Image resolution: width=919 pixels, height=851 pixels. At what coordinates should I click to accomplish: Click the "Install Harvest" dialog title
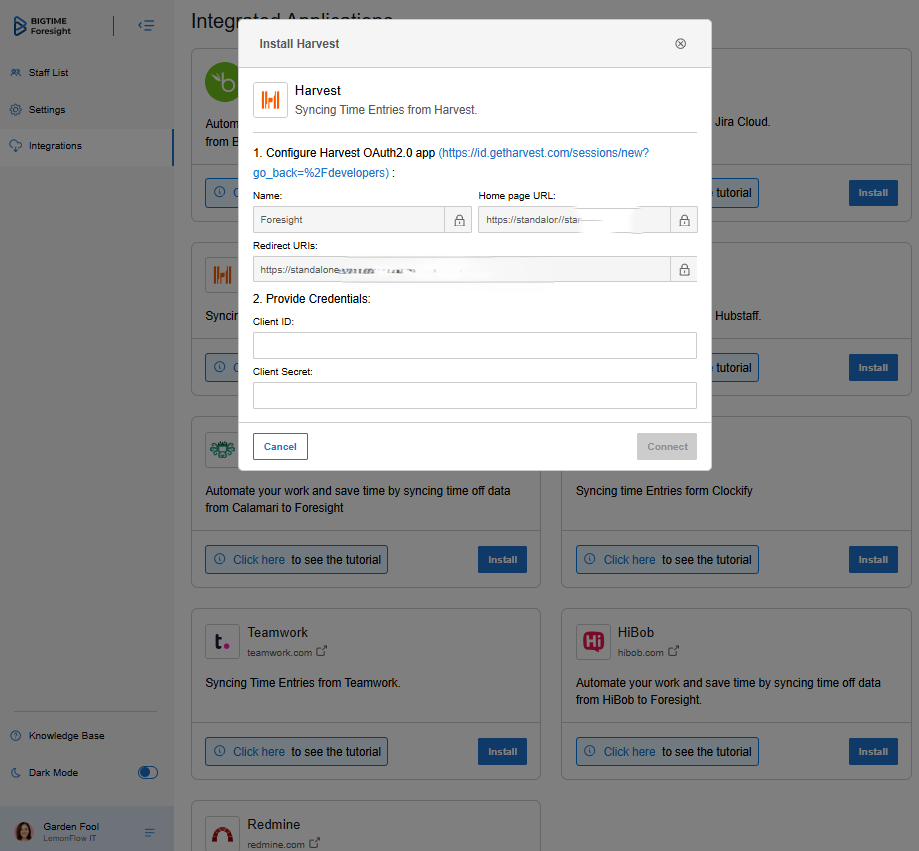click(x=299, y=44)
